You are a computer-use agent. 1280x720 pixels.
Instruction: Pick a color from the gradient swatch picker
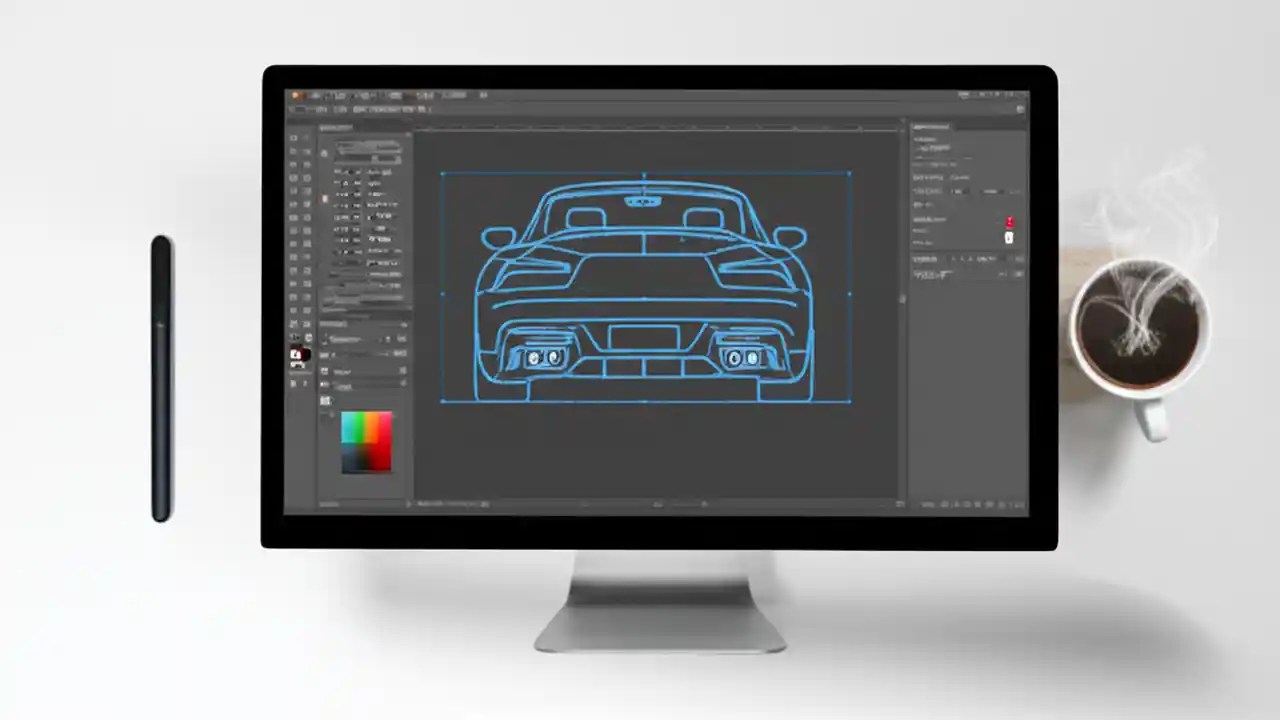click(365, 440)
